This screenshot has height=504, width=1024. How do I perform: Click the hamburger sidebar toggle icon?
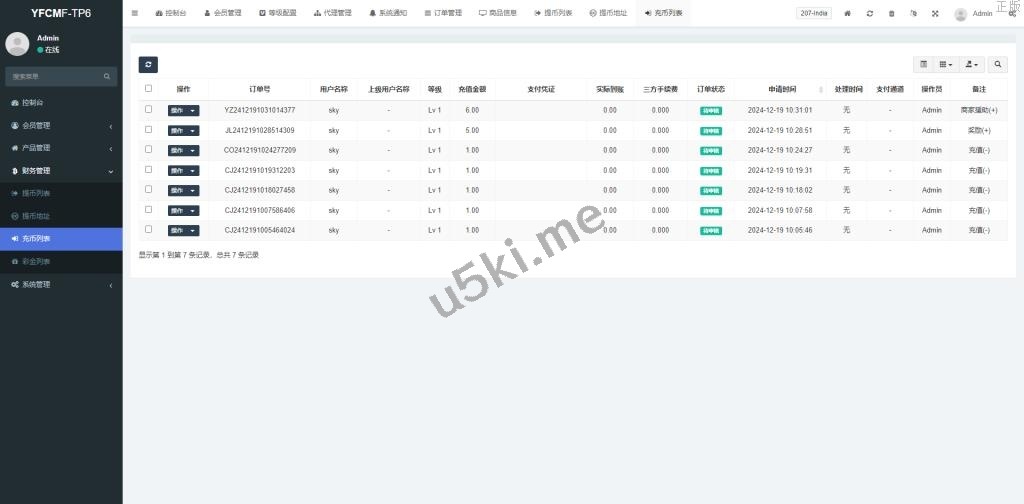(x=135, y=13)
